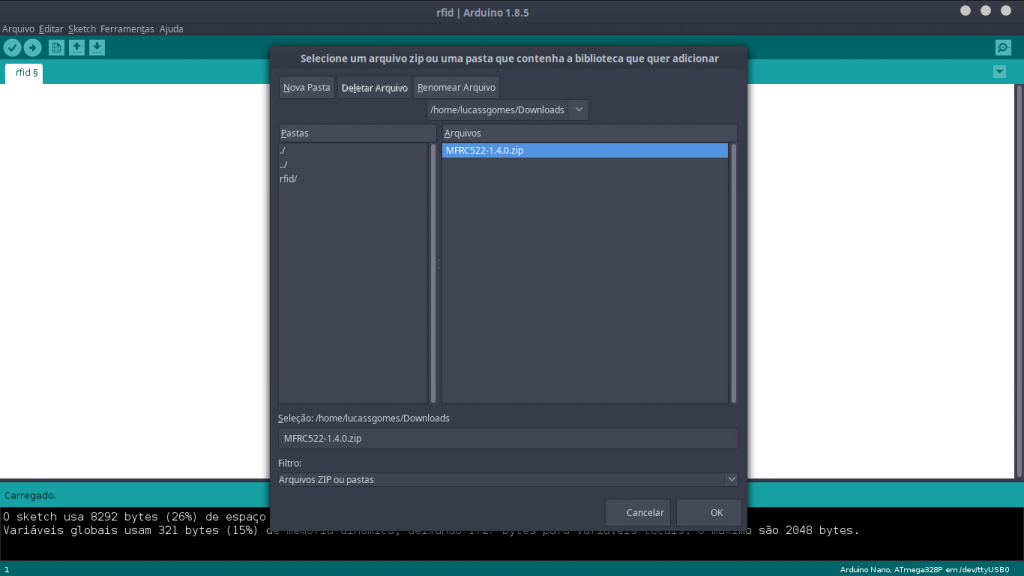This screenshot has height=576, width=1024.
Task: Open the tab list dropdown arrow
Action: click(998, 71)
